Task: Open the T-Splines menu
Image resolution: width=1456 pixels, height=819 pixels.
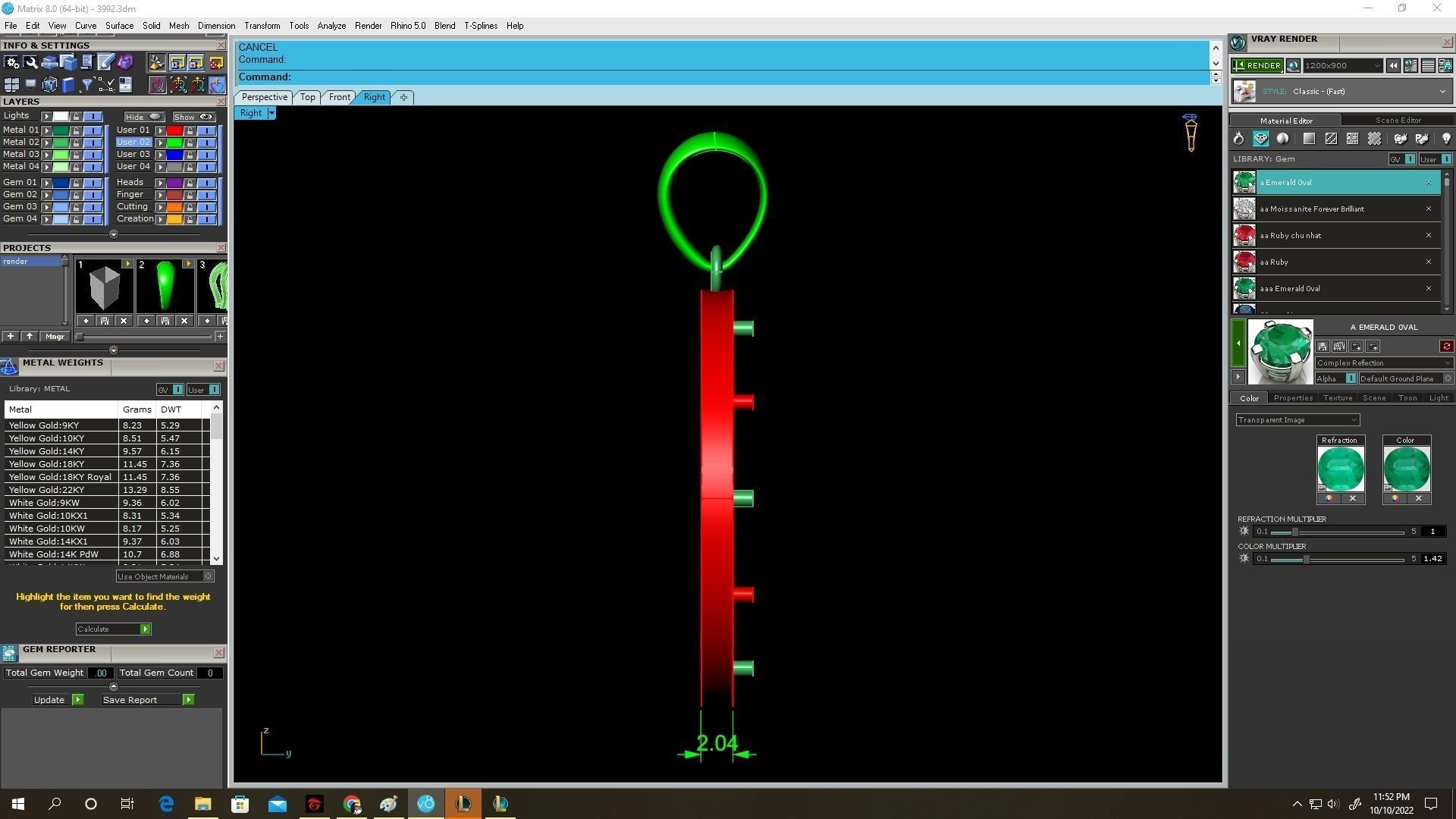Action: click(480, 26)
